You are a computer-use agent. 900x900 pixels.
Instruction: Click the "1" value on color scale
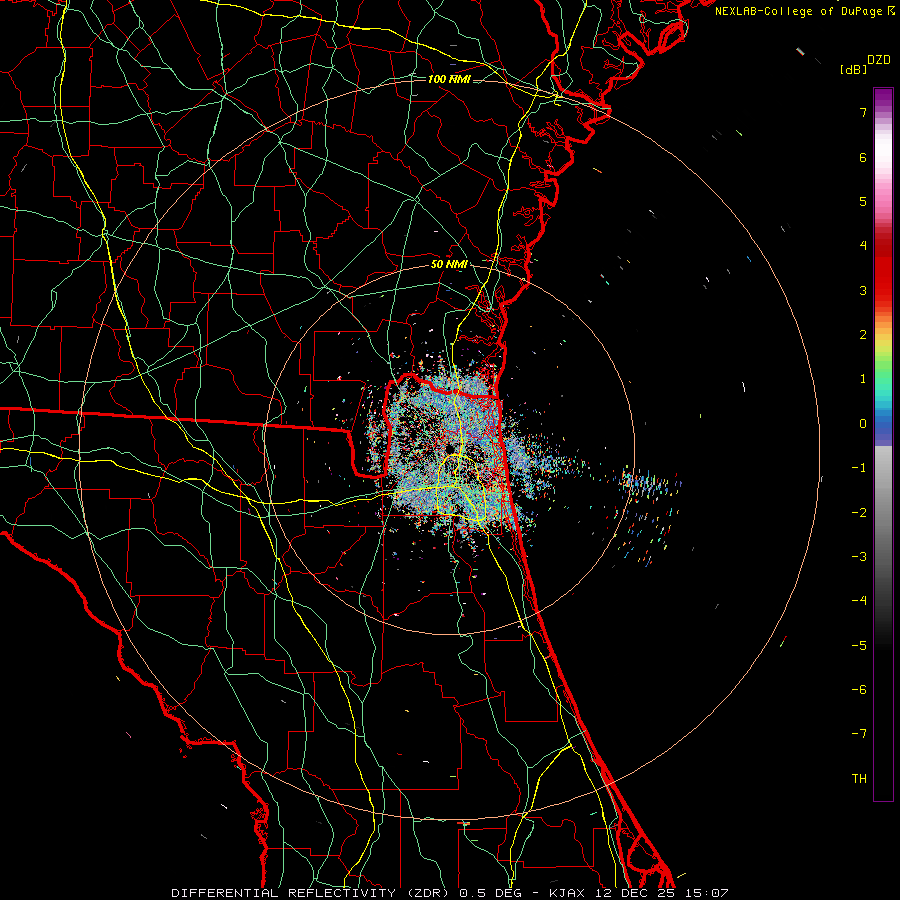pyautogui.click(x=863, y=379)
